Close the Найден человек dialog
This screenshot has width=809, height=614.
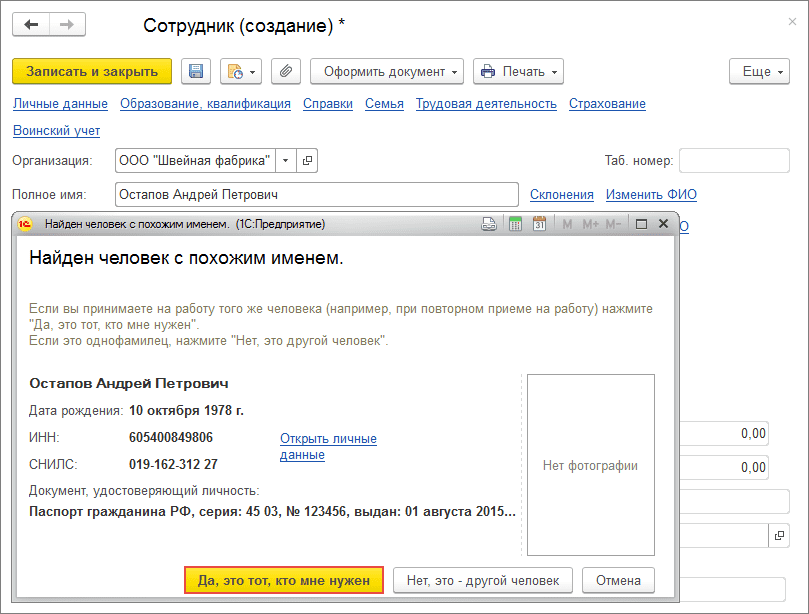click(664, 224)
